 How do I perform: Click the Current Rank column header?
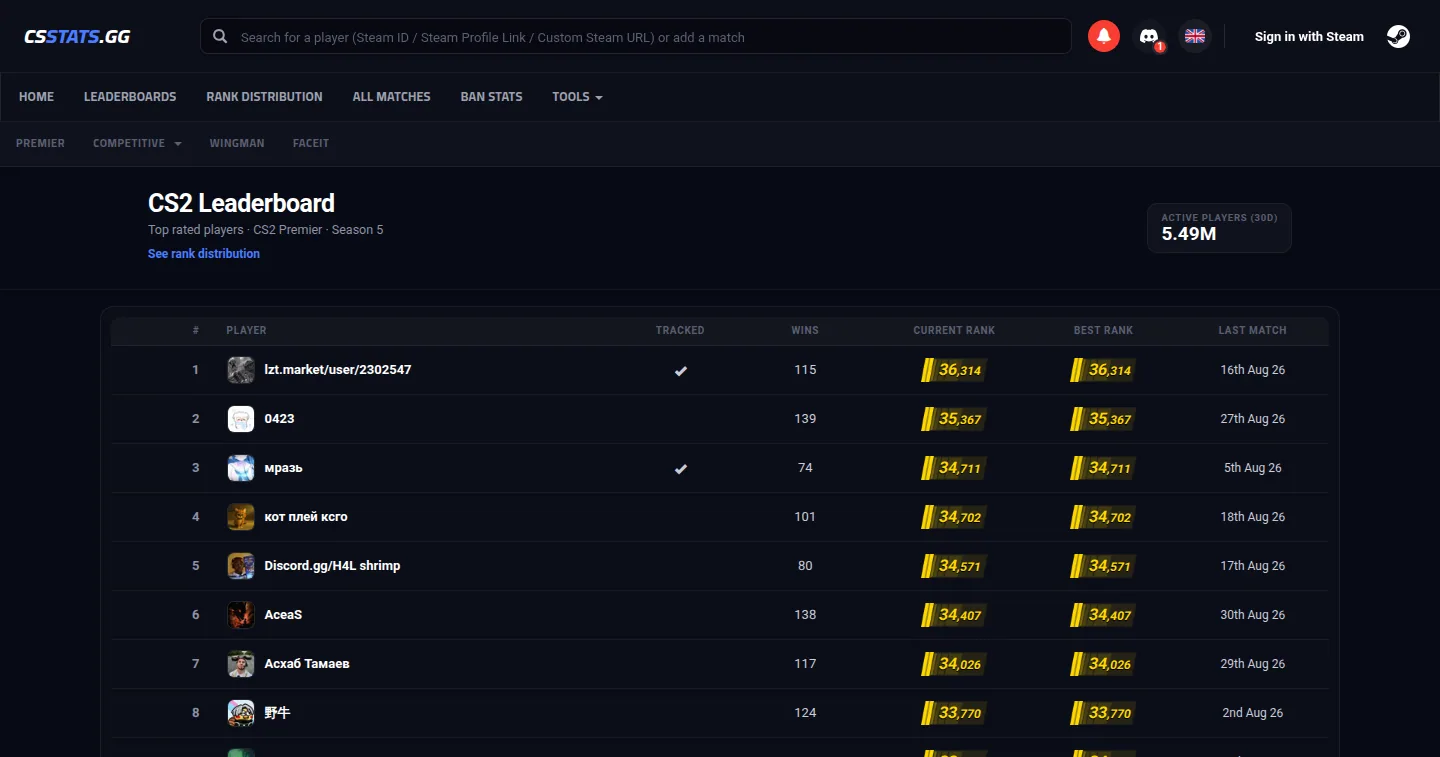(954, 330)
